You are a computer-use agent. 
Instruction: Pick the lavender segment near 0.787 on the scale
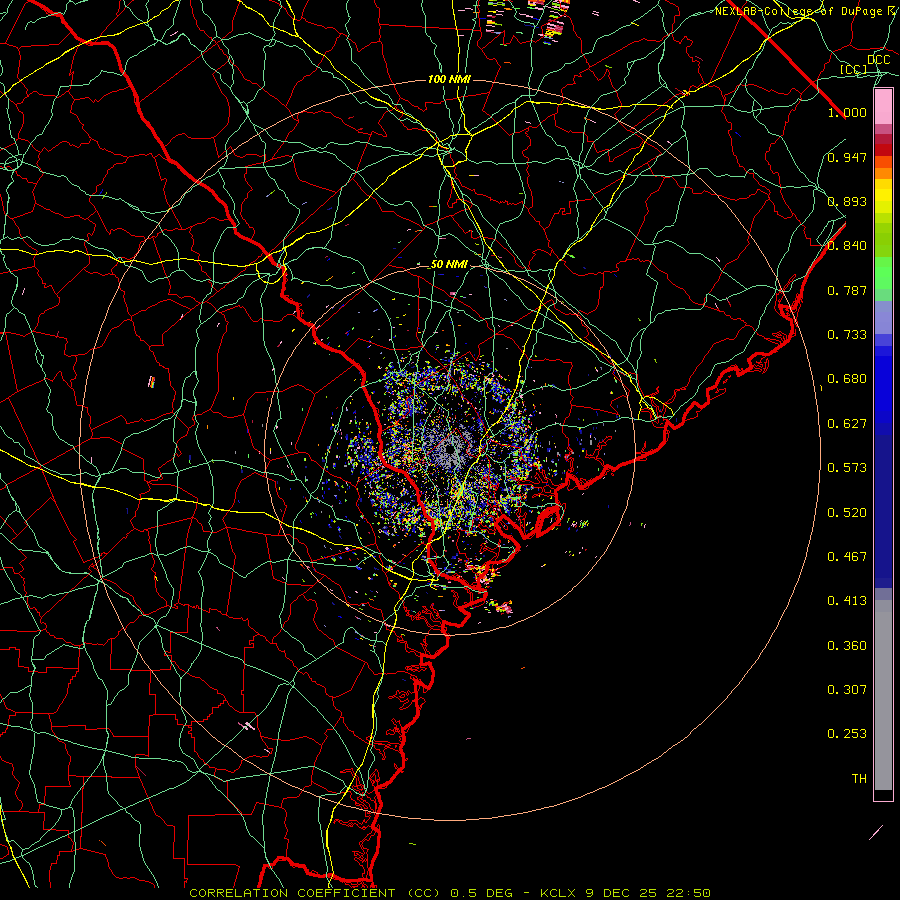tap(883, 317)
